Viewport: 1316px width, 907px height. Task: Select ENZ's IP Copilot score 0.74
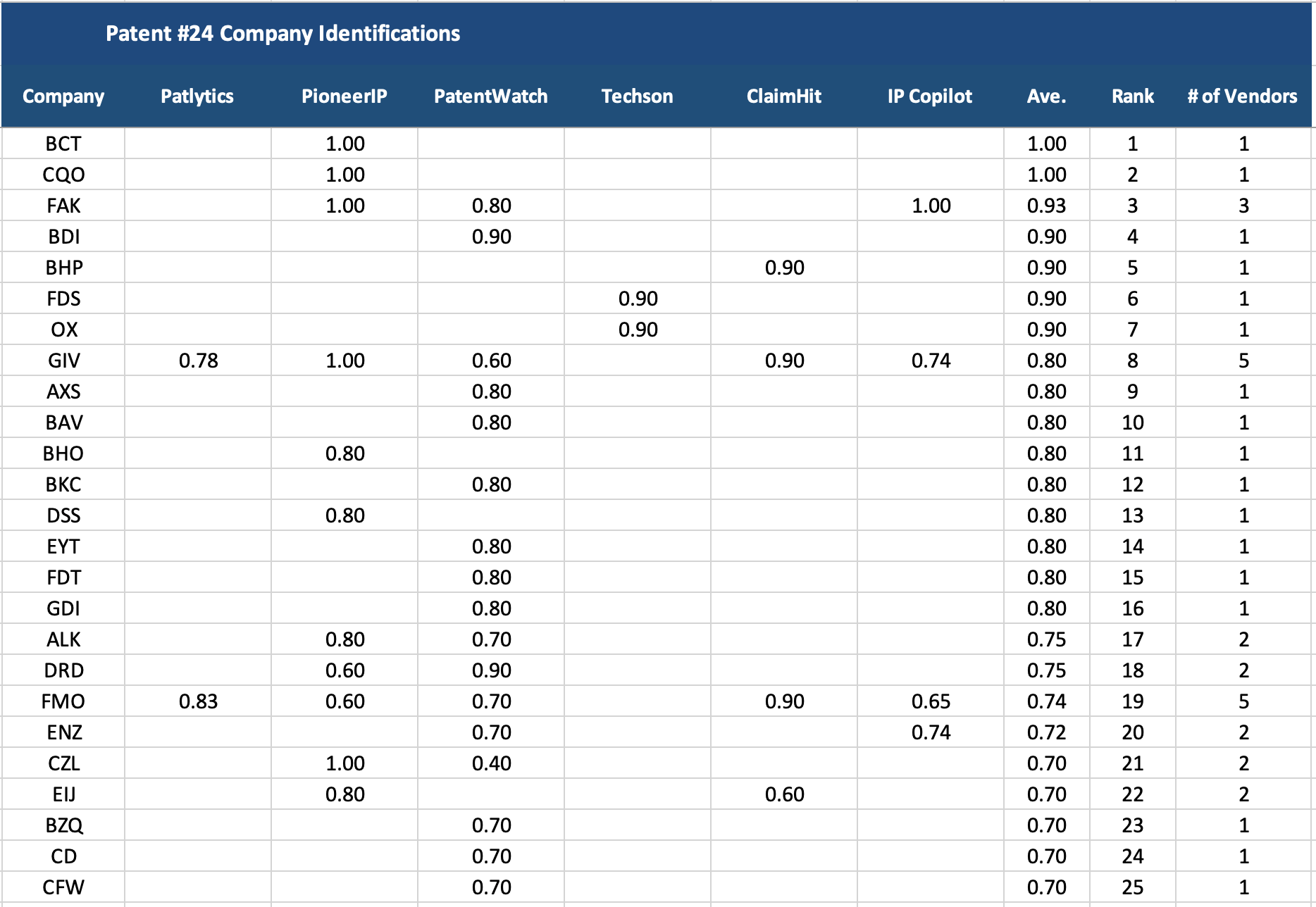931,732
